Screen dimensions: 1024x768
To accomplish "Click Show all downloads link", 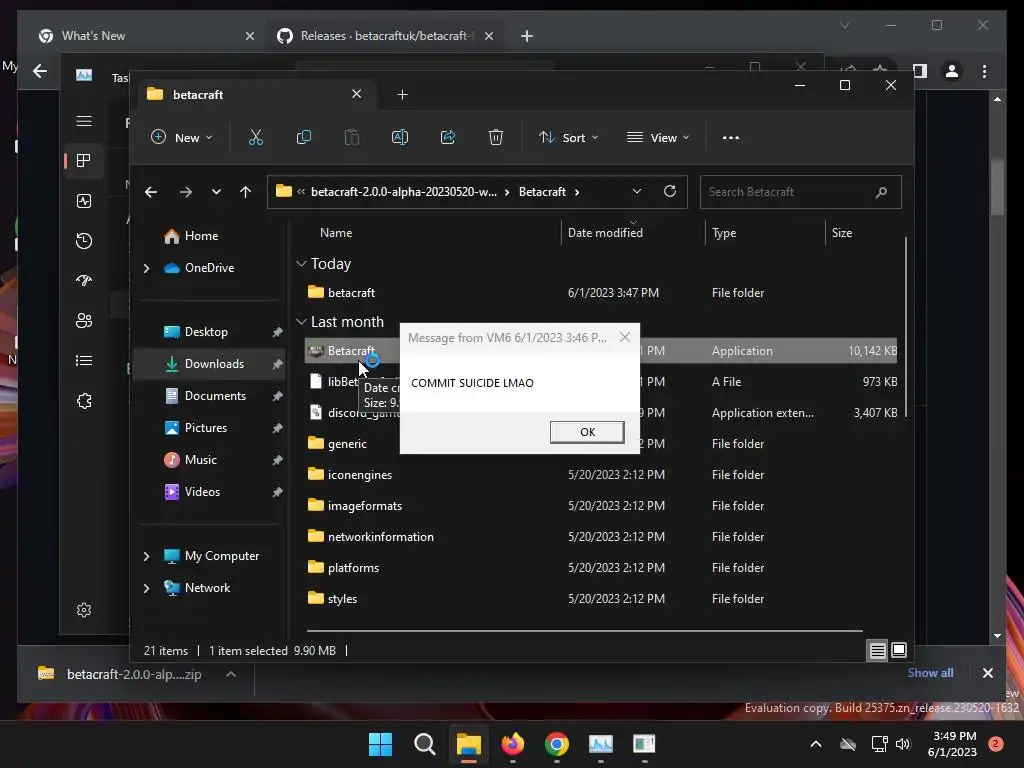I will [930, 673].
